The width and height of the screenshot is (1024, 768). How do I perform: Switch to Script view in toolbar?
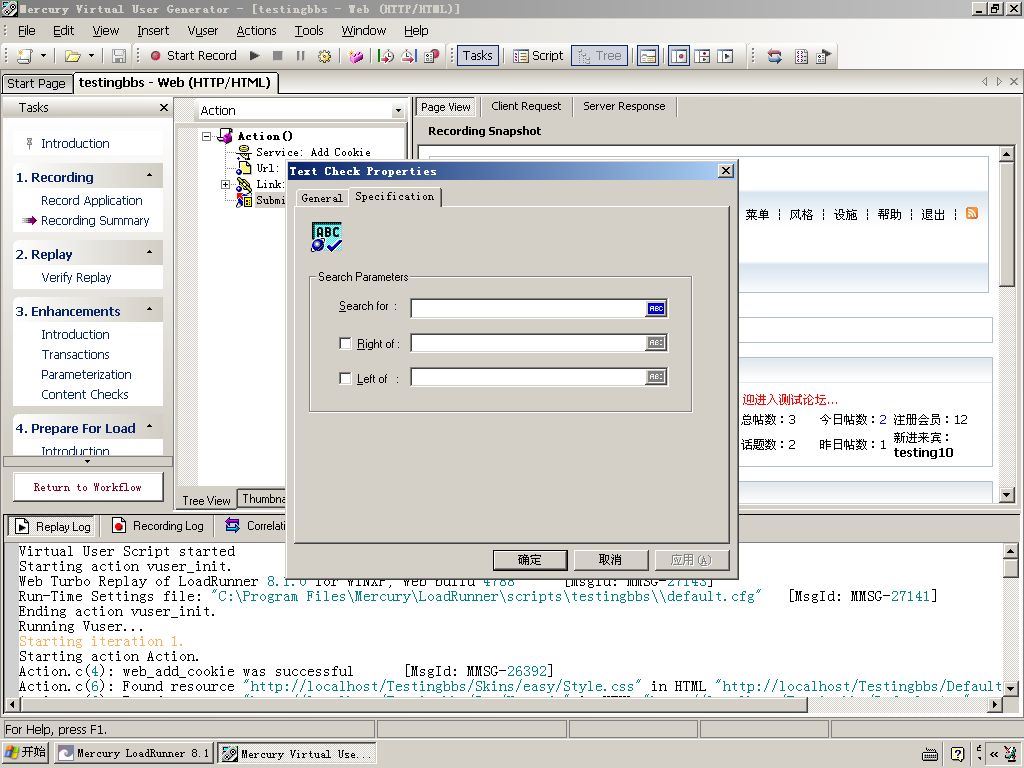click(x=538, y=56)
